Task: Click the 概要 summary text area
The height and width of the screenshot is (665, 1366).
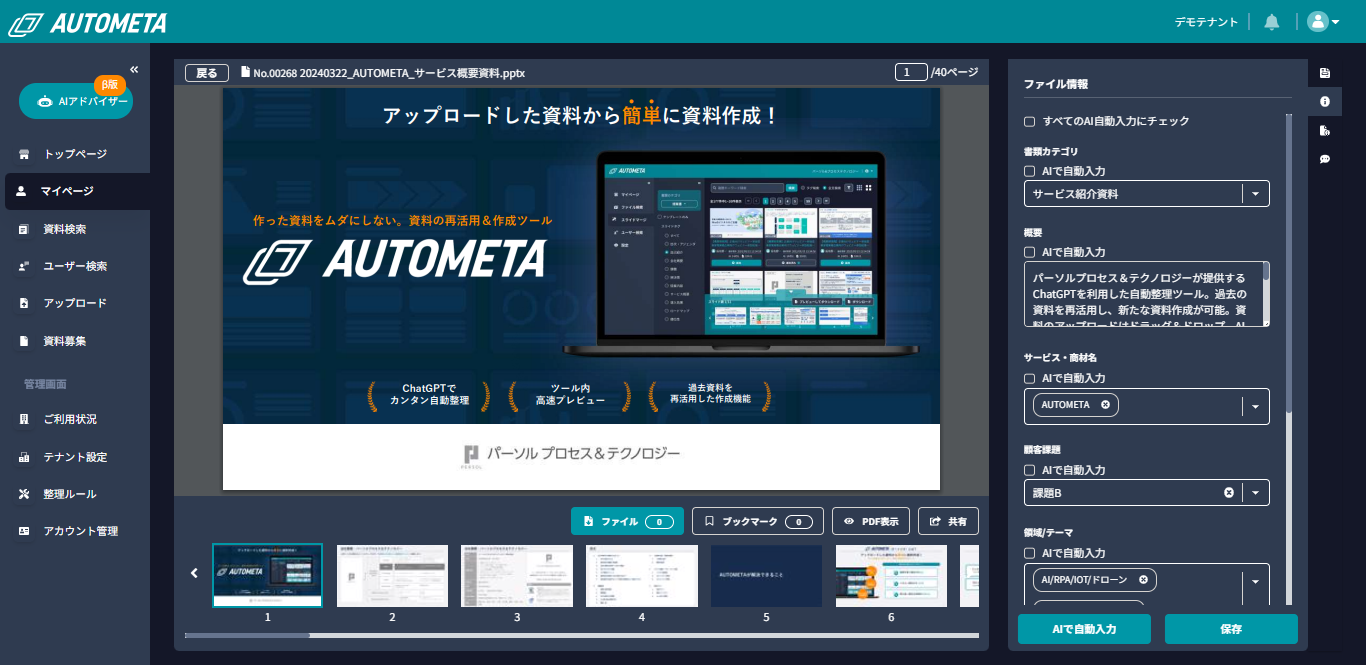Action: click(1147, 294)
